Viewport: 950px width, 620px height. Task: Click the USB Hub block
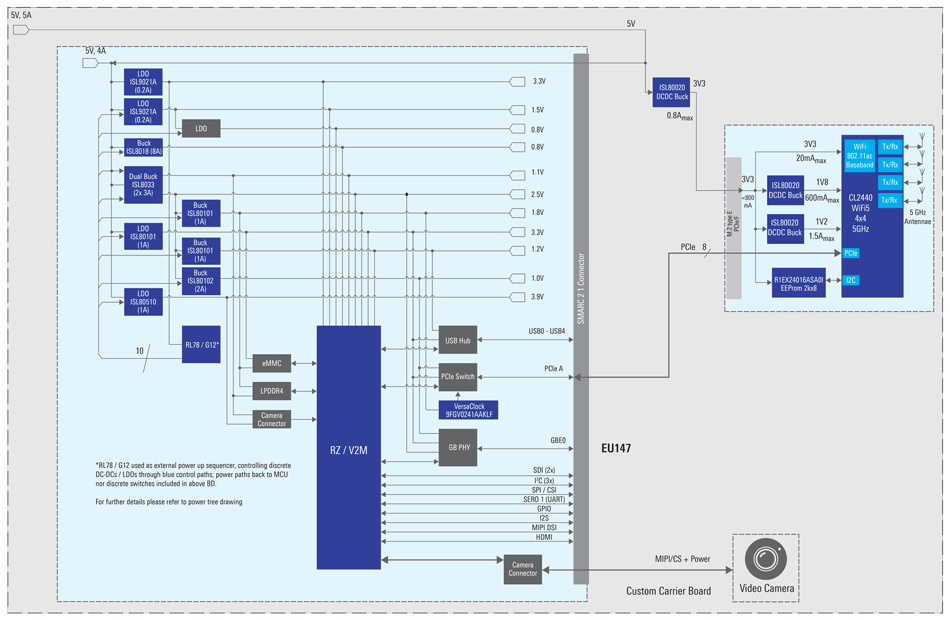[x=458, y=340]
